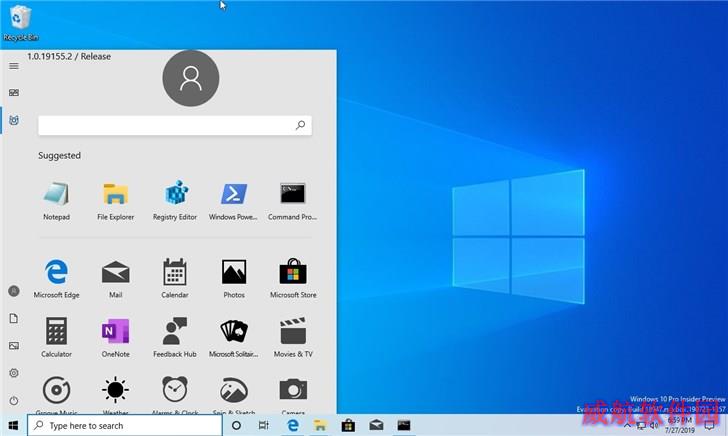Open File Explorer from the taskbar

(320, 425)
